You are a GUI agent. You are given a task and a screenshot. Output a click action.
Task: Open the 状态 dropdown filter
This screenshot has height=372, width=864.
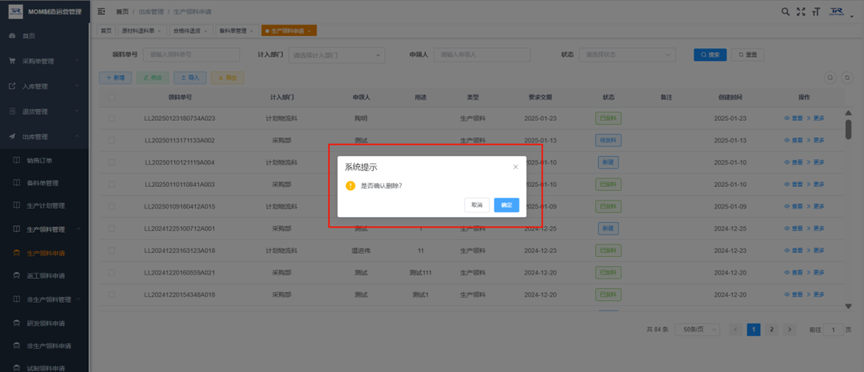(627, 55)
